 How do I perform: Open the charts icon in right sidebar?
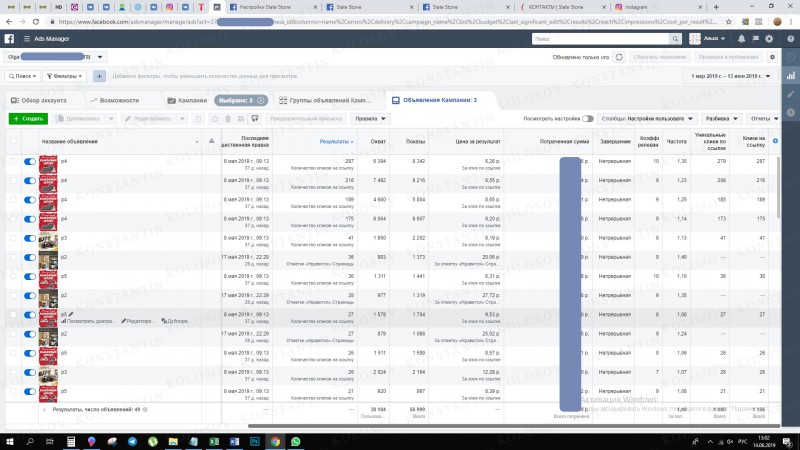[x=791, y=76]
